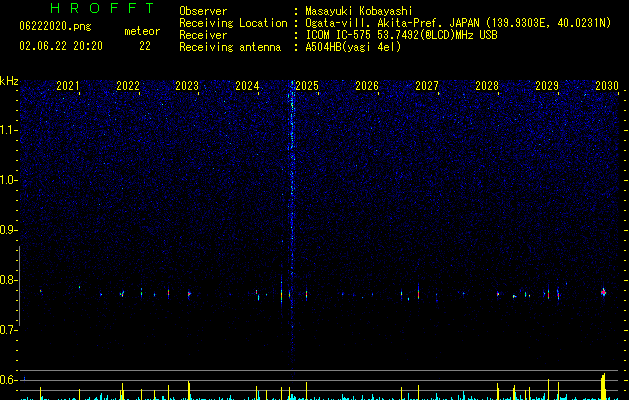Click the Observer field label
The image size is (629, 400).
tap(203, 11)
